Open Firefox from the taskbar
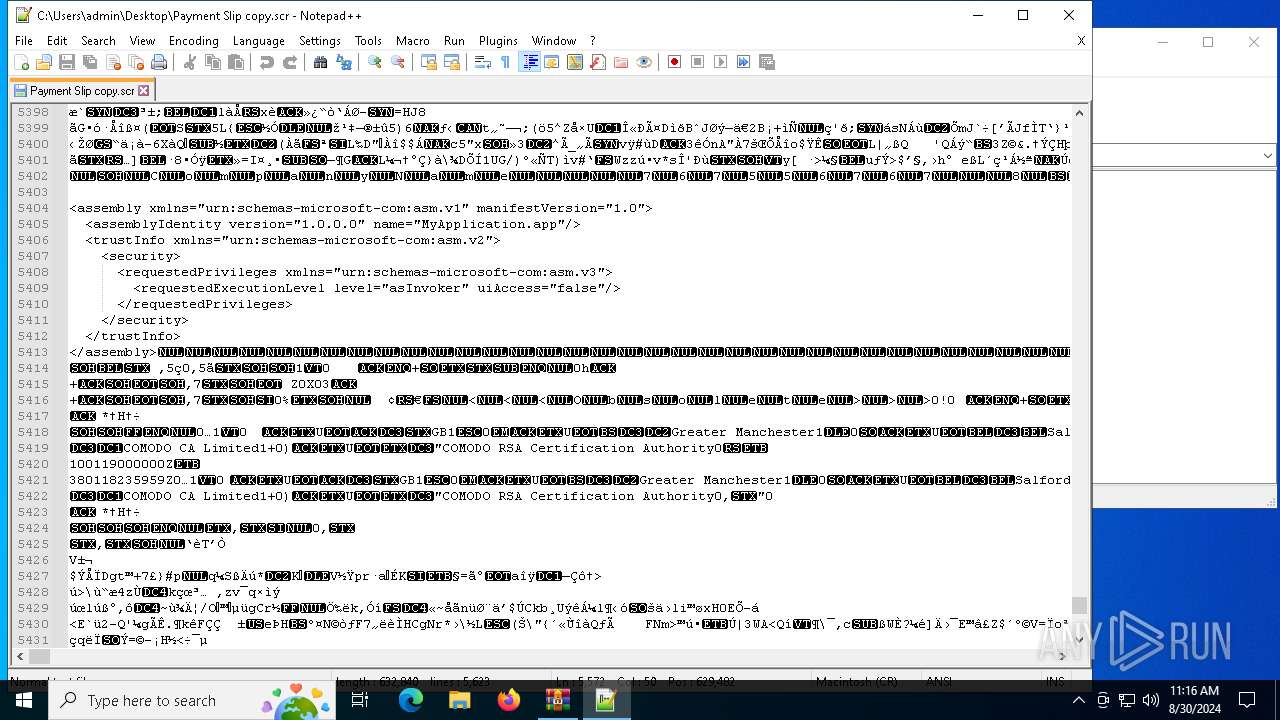1280x720 pixels. [509, 700]
